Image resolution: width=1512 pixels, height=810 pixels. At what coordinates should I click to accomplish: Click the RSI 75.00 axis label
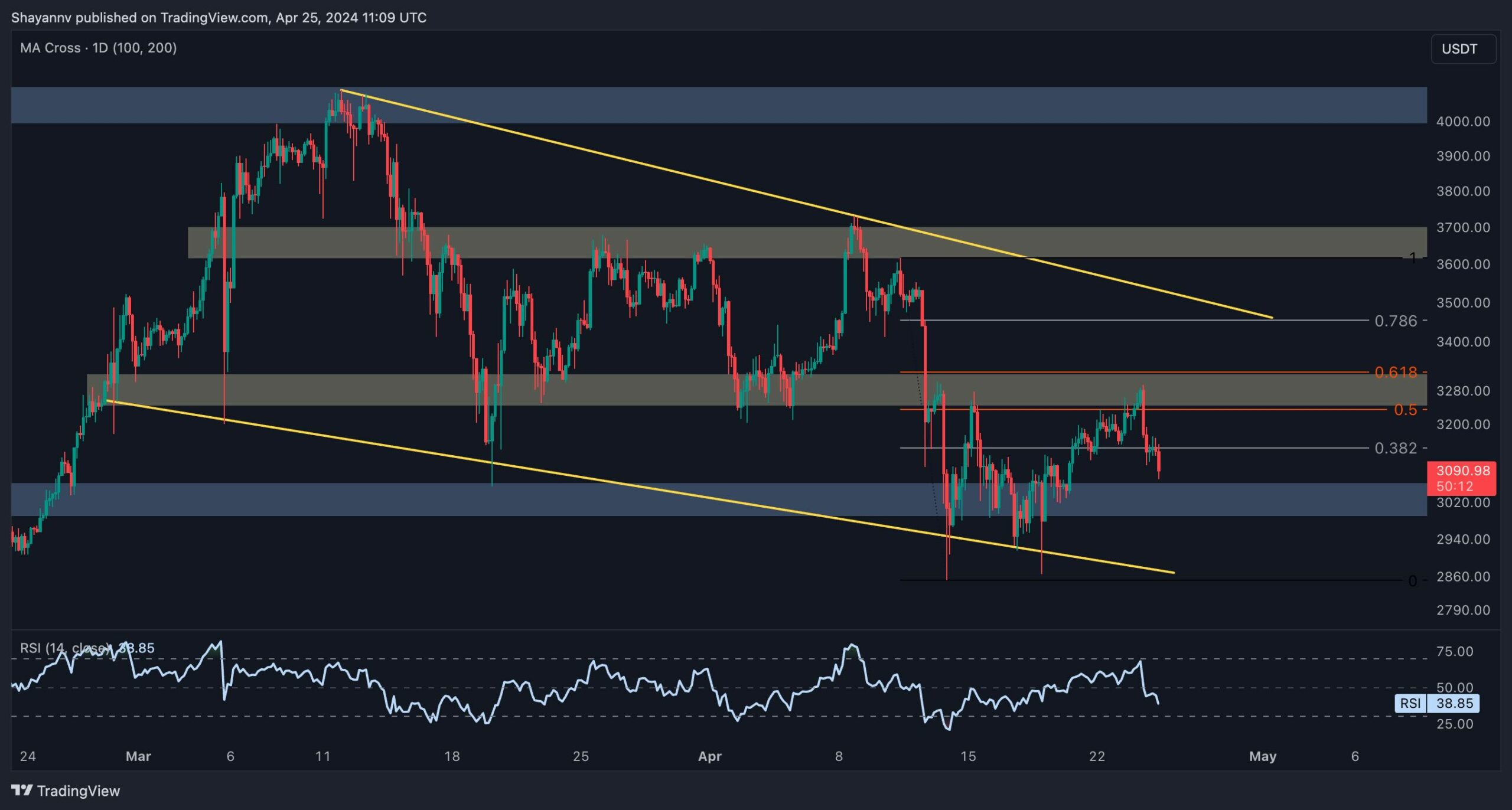click(x=1455, y=651)
